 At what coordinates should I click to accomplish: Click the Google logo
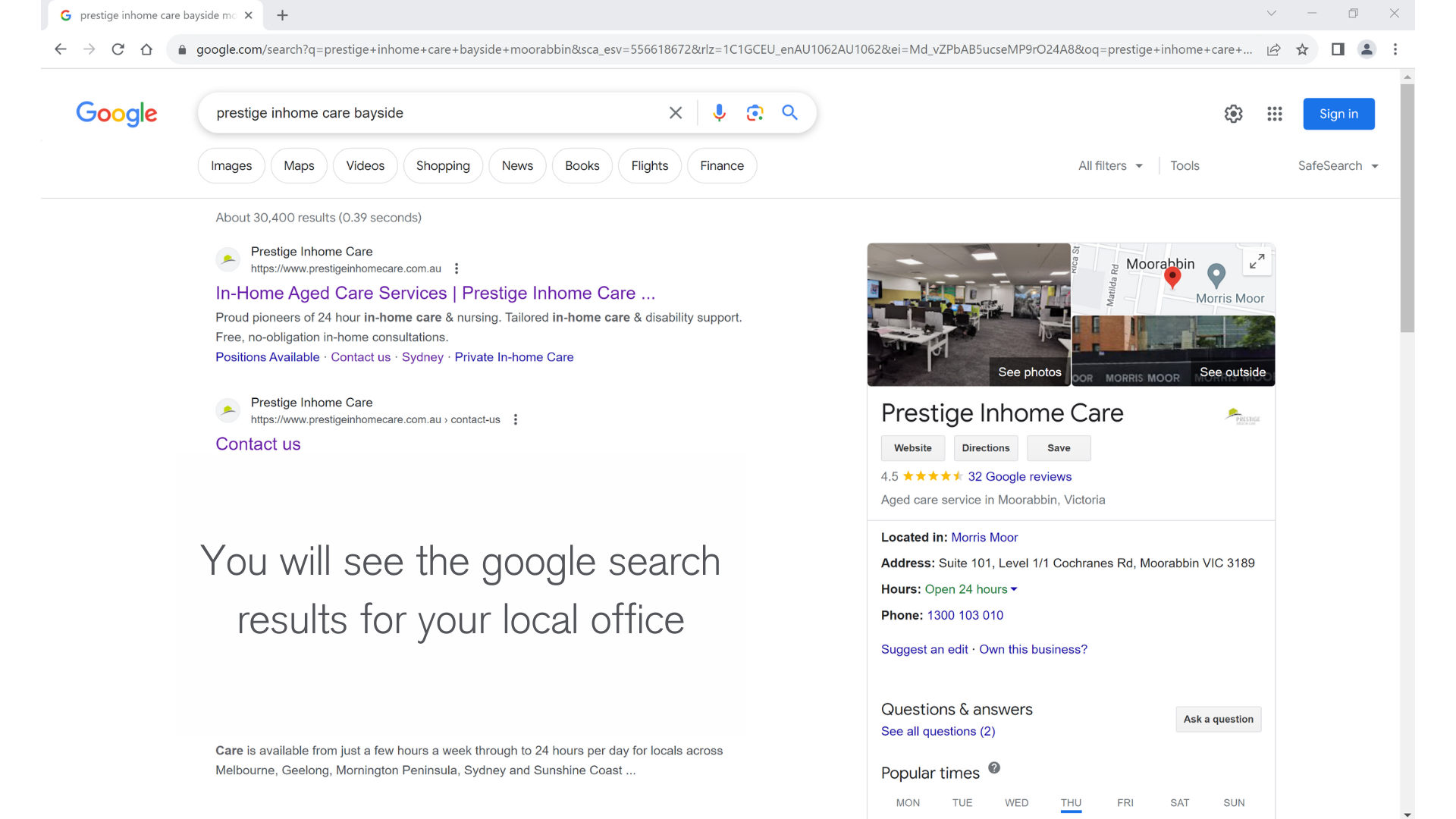pyautogui.click(x=117, y=113)
